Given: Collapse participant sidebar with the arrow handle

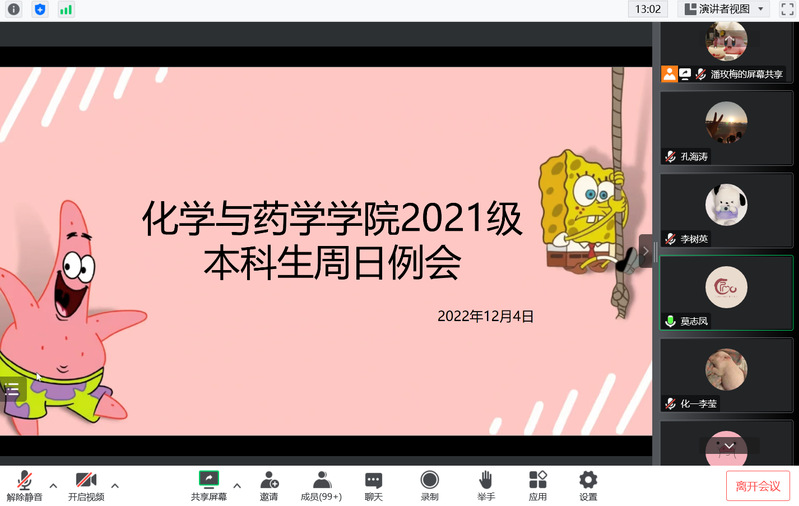Looking at the screenshot, I should click(646, 251).
